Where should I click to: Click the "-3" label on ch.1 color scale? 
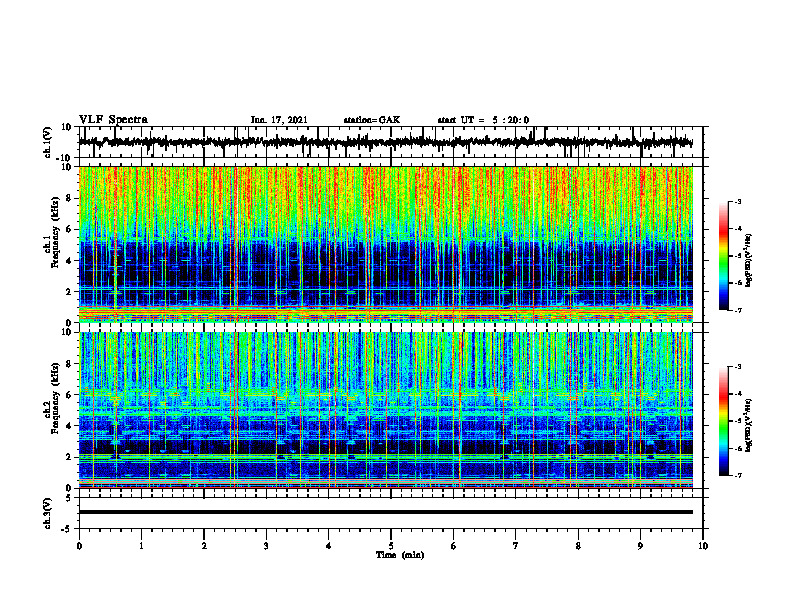(x=738, y=202)
